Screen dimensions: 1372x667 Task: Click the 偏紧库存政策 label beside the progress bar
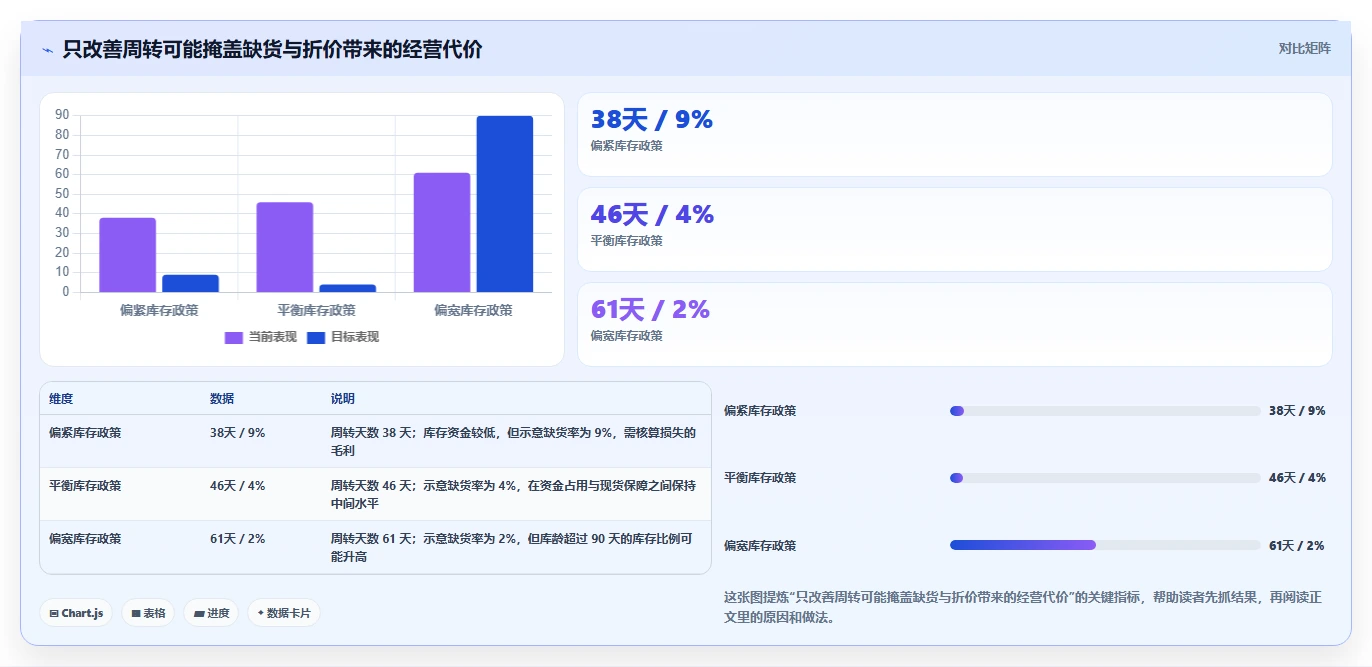[x=760, y=411]
